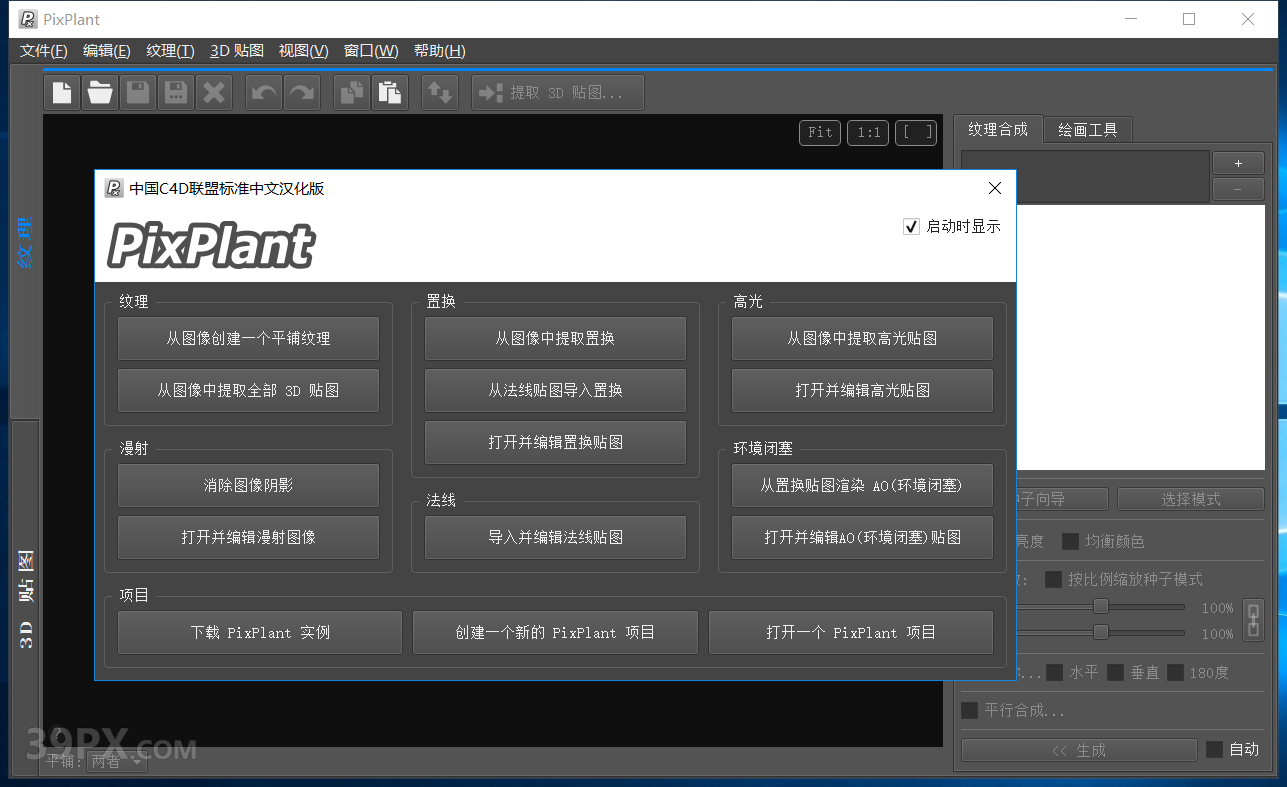Select the 纹理 vertical side tab
Screen dimensions: 1287x787
click(x=26, y=243)
